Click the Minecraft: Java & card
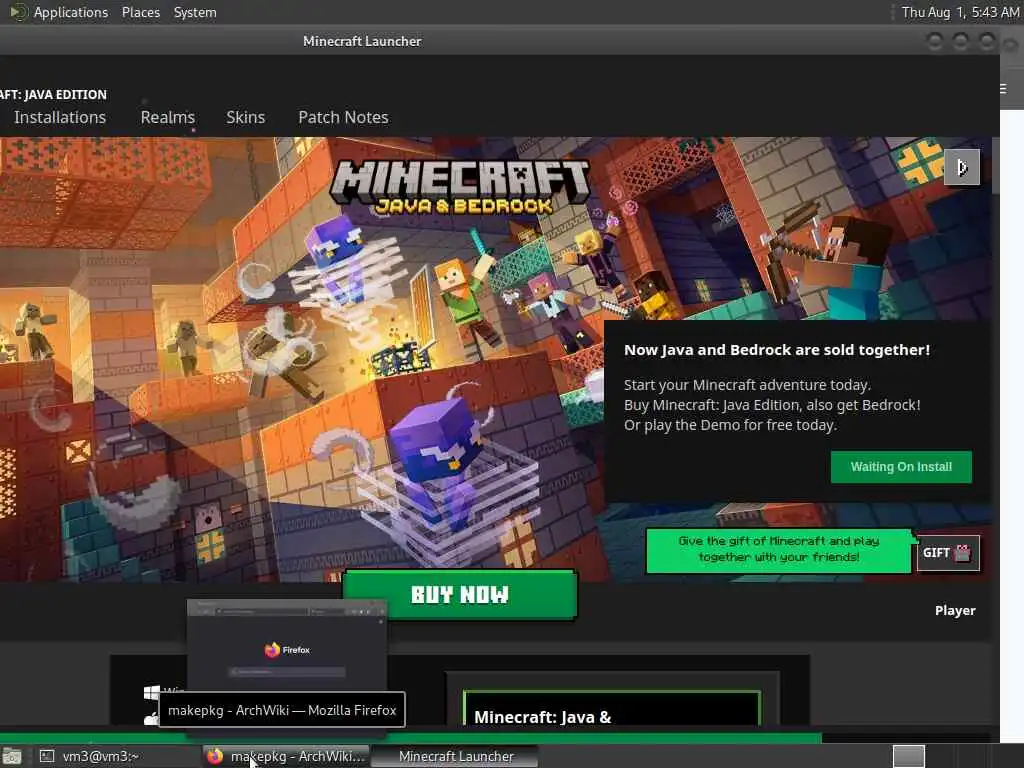1024x768 pixels. click(611, 708)
